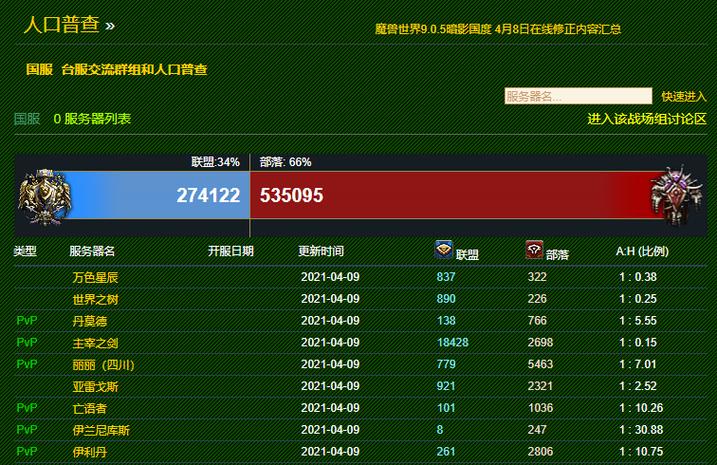Click the 0 服务器列表 label
This screenshot has height=465, width=717.
[92, 119]
